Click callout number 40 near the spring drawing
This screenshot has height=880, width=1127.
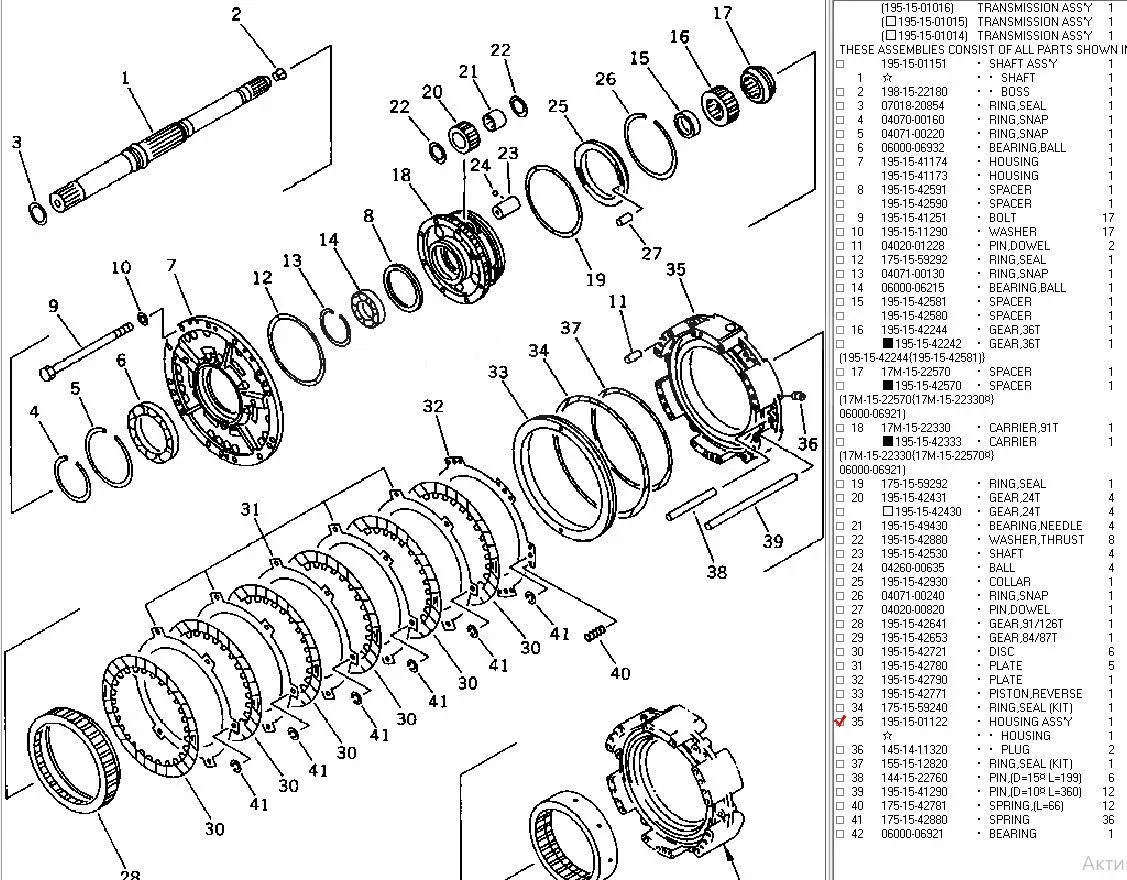pos(620,674)
